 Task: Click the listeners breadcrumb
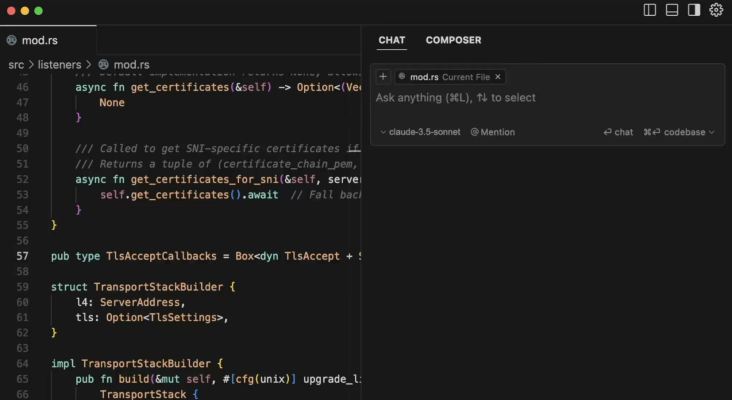[59, 64]
